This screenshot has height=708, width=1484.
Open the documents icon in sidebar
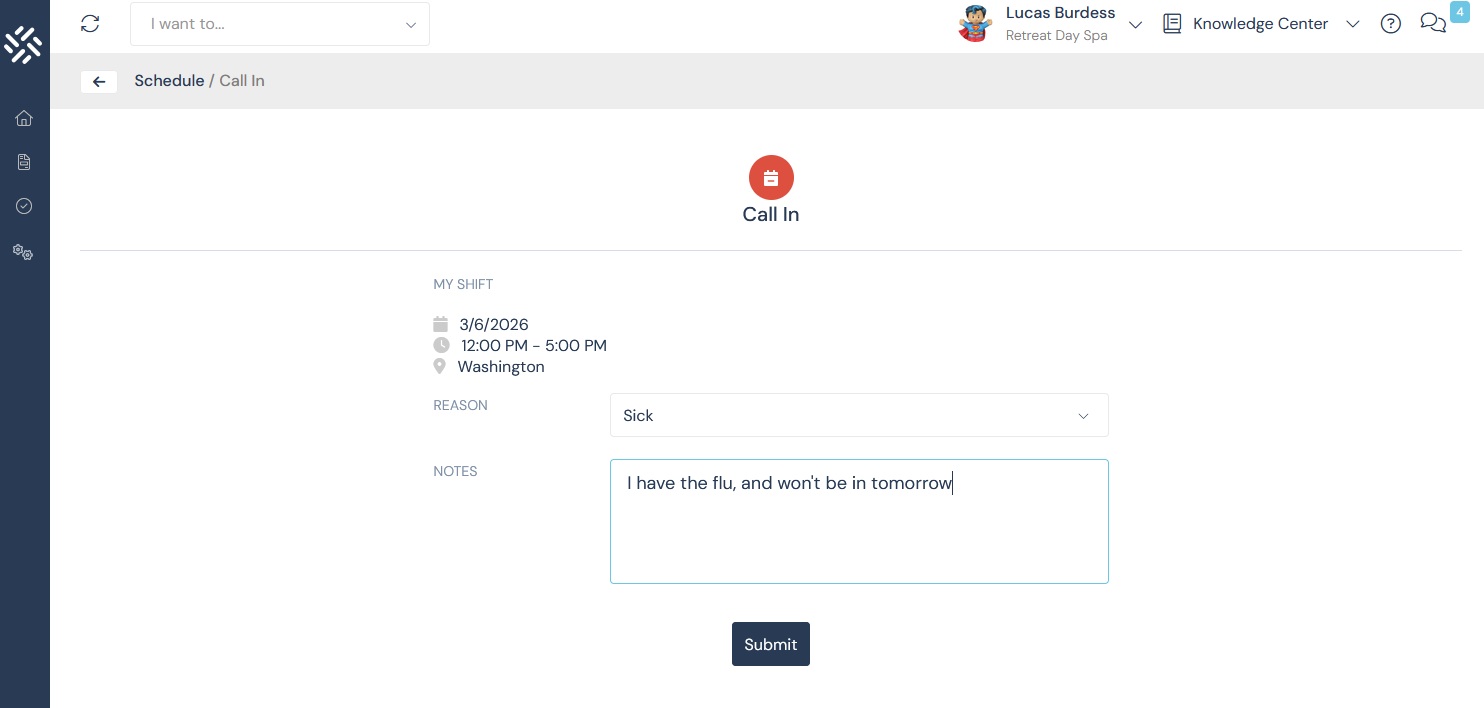pyautogui.click(x=24, y=162)
